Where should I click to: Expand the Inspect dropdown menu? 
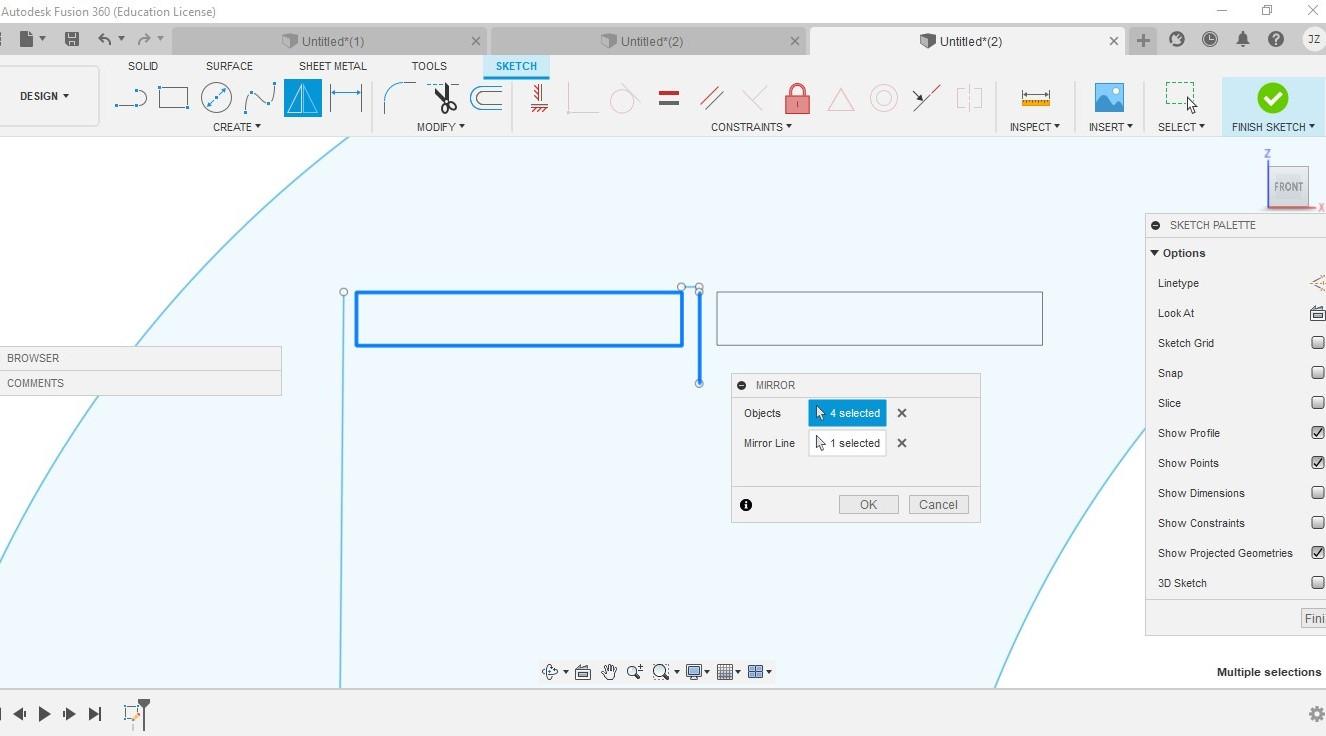point(1034,127)
